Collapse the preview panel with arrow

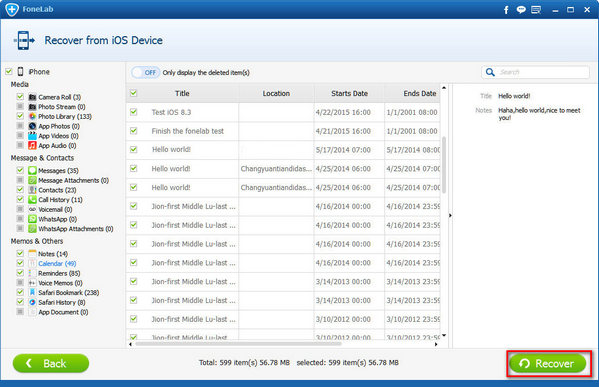450,215
